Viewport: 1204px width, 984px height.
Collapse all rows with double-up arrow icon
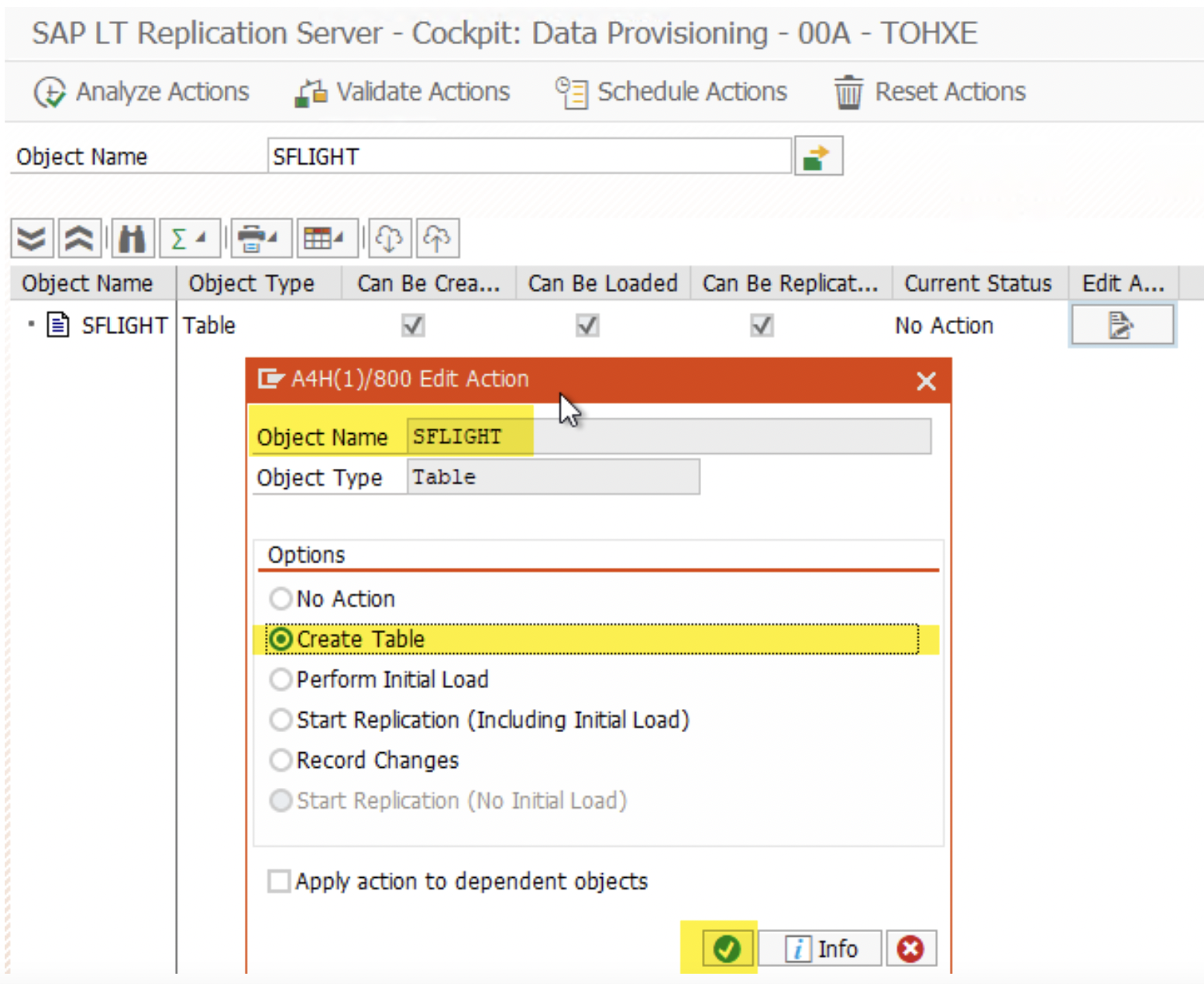coord(79,238)
